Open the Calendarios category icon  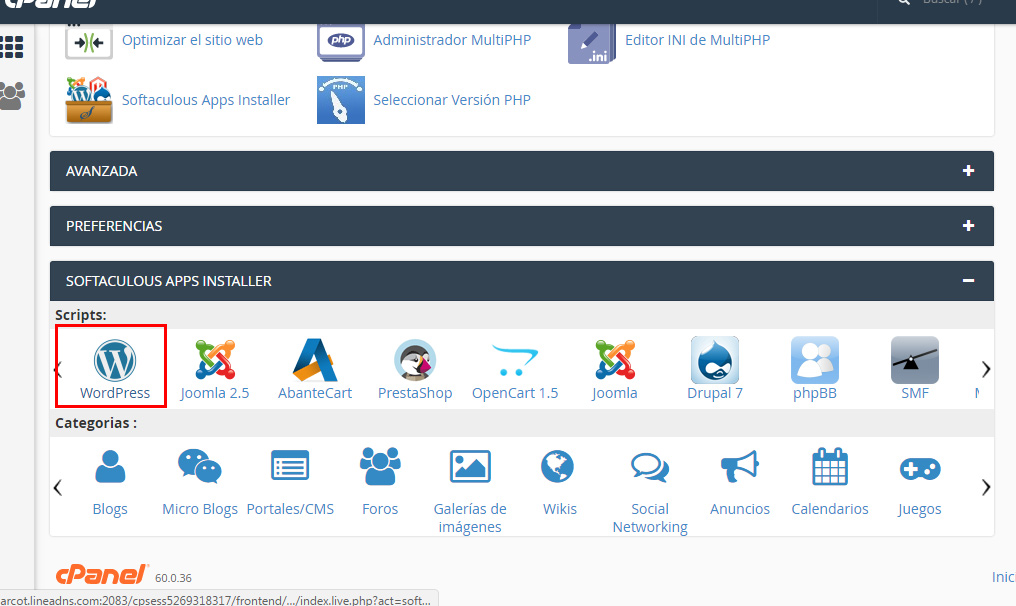point(830,466)
